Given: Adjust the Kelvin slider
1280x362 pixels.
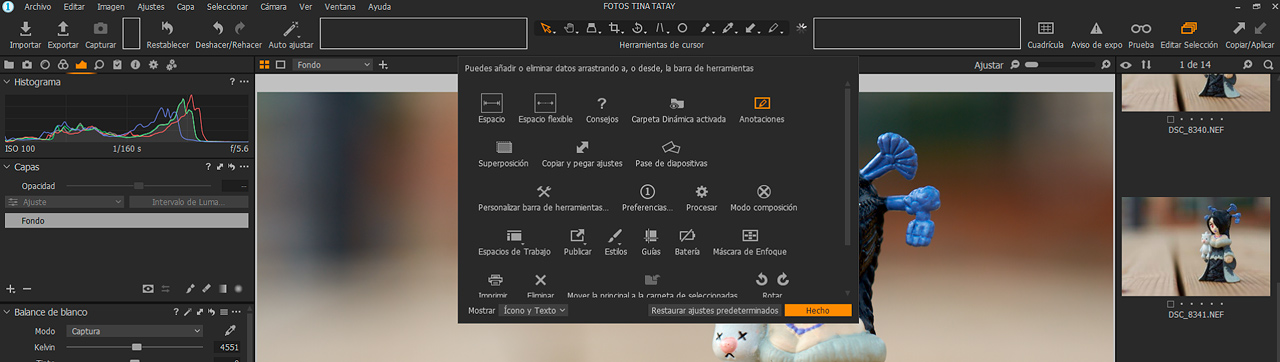Looking at the screenshot, I should point(137,347).
